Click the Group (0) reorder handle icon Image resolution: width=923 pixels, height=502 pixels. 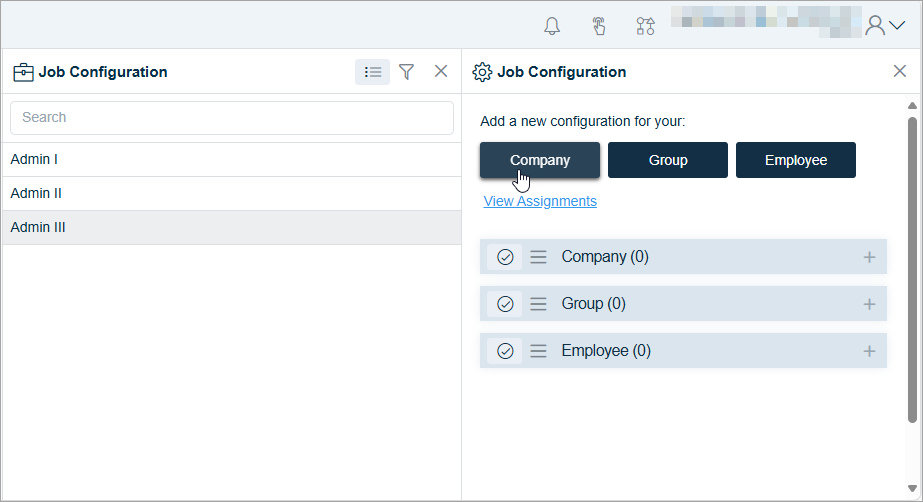[x=538, y=304]
